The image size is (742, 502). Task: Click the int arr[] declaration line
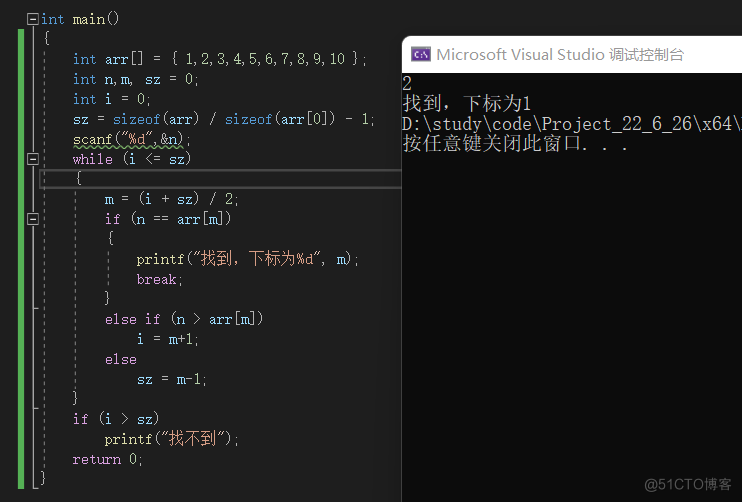tap(220, 59)
